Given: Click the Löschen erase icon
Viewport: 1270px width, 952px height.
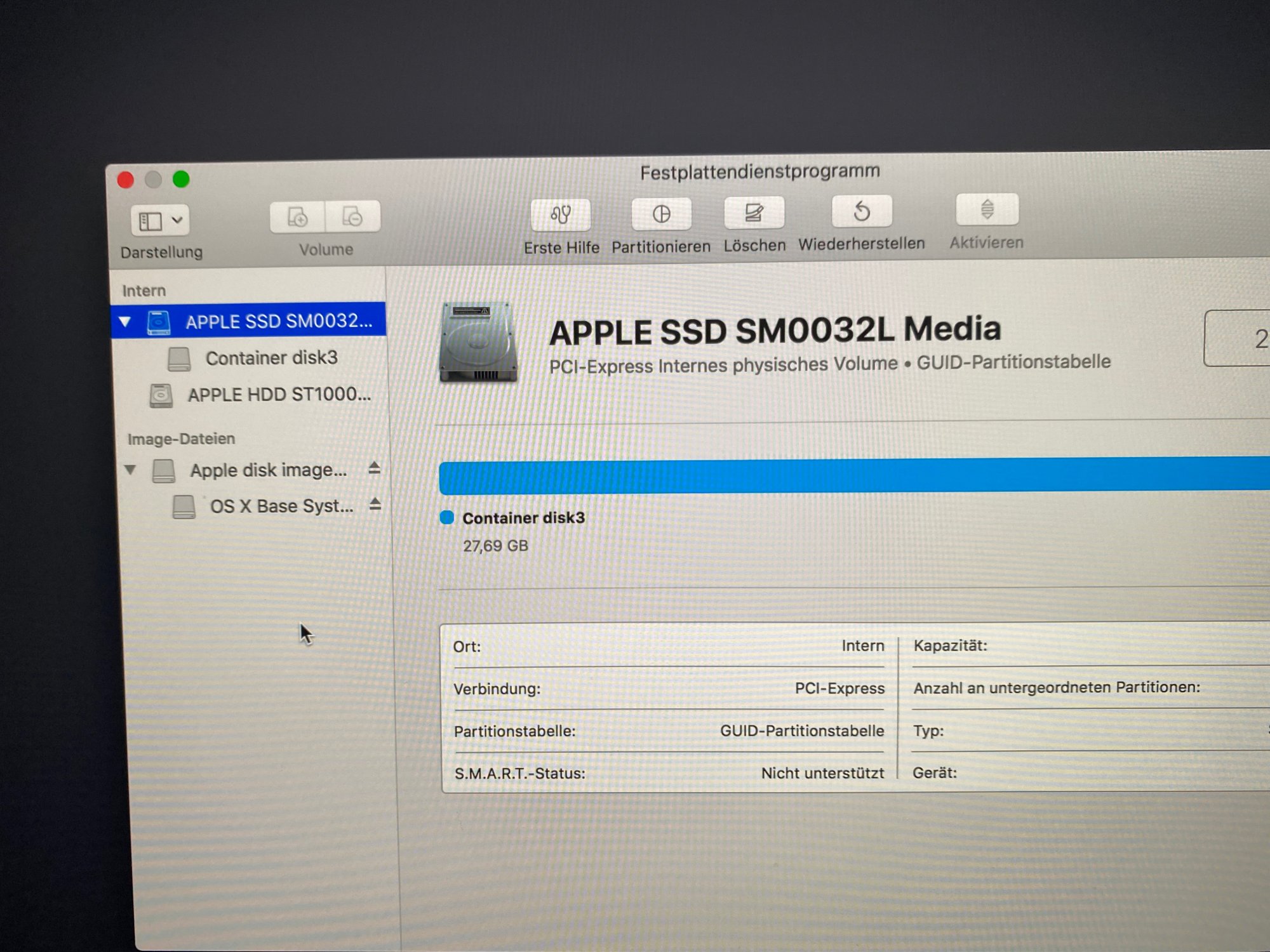Looking at the screenshot, I should tap(754, 212).
